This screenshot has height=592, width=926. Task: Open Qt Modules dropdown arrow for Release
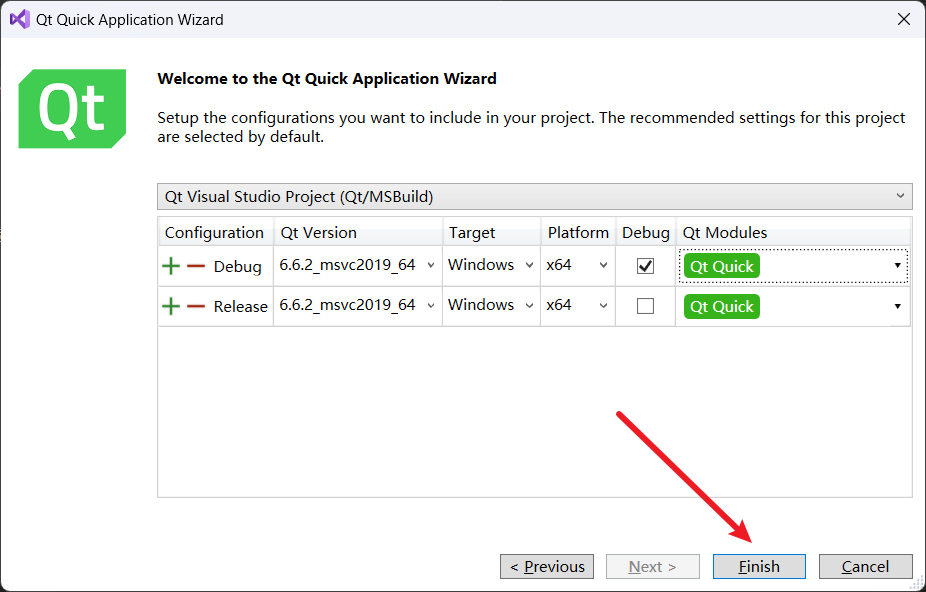[897, 306]
